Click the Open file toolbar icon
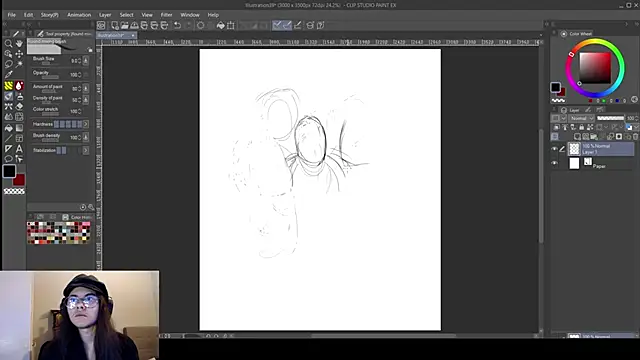The image size is (640, 360). 124,25
